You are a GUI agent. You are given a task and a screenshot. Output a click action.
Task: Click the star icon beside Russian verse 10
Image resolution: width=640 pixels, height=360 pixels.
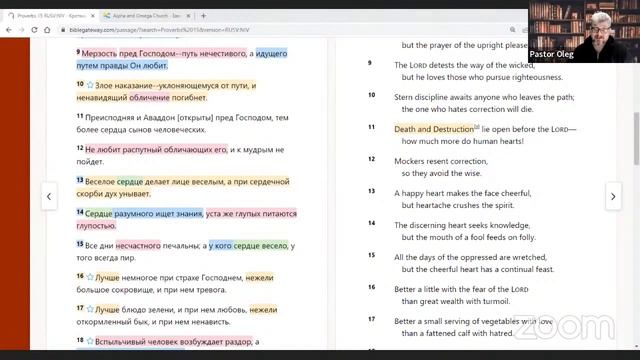90,85
